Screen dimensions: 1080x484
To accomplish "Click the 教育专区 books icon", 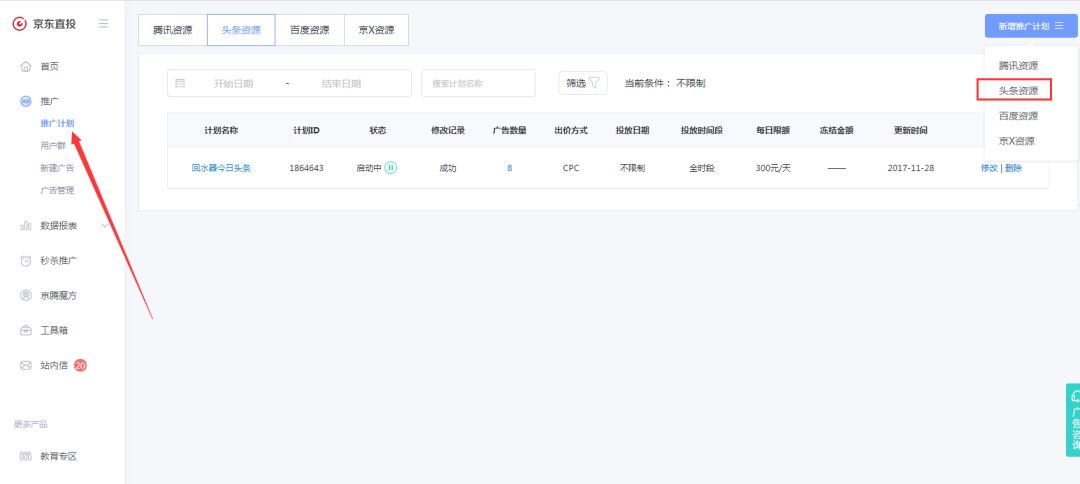I will (25, 456).
